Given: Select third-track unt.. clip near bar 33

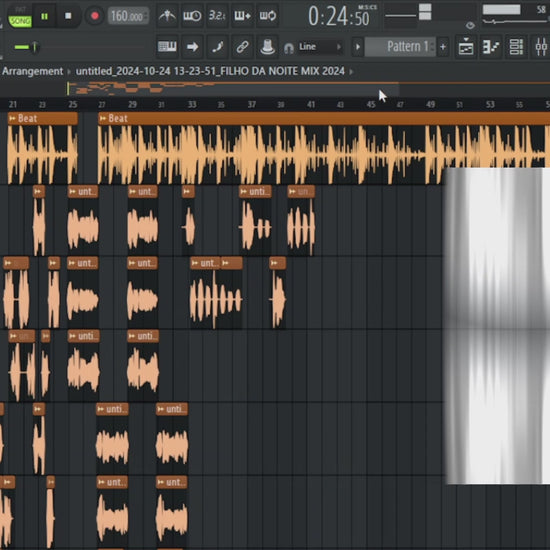Looking at the screenshot, I should tap(205, 293).
